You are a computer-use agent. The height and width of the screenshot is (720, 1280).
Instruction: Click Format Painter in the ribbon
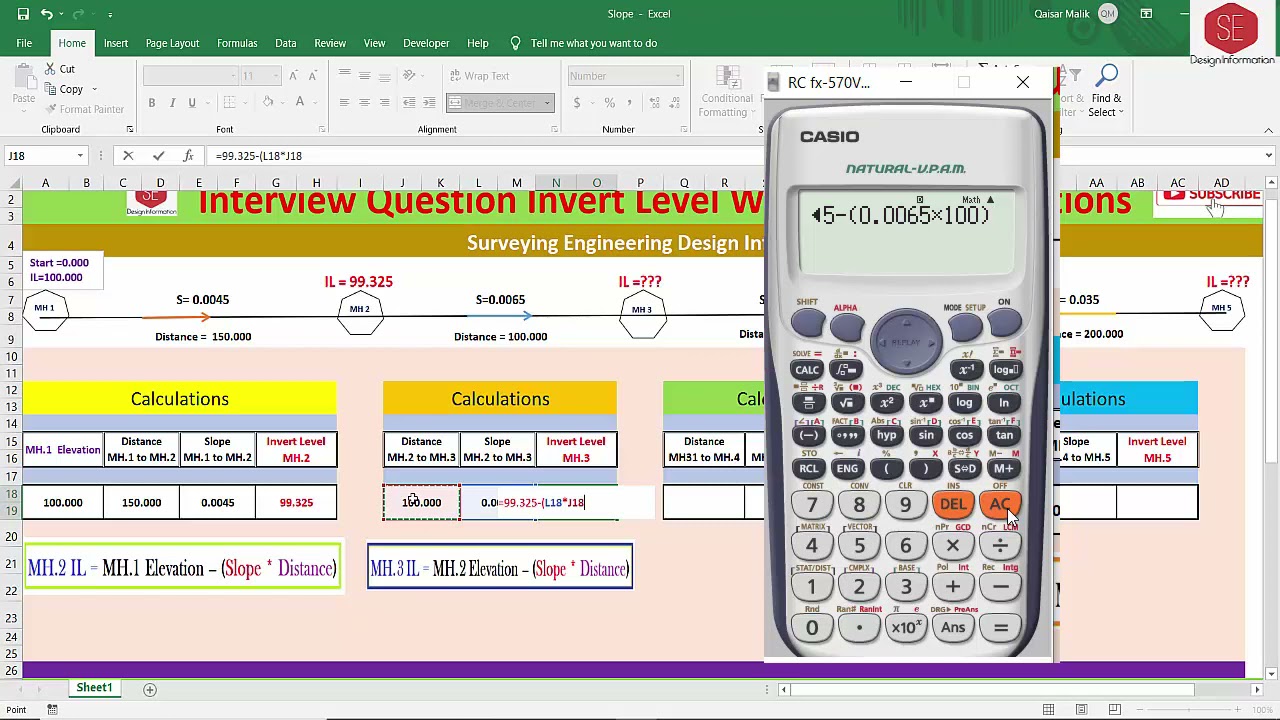pos(83,109)
